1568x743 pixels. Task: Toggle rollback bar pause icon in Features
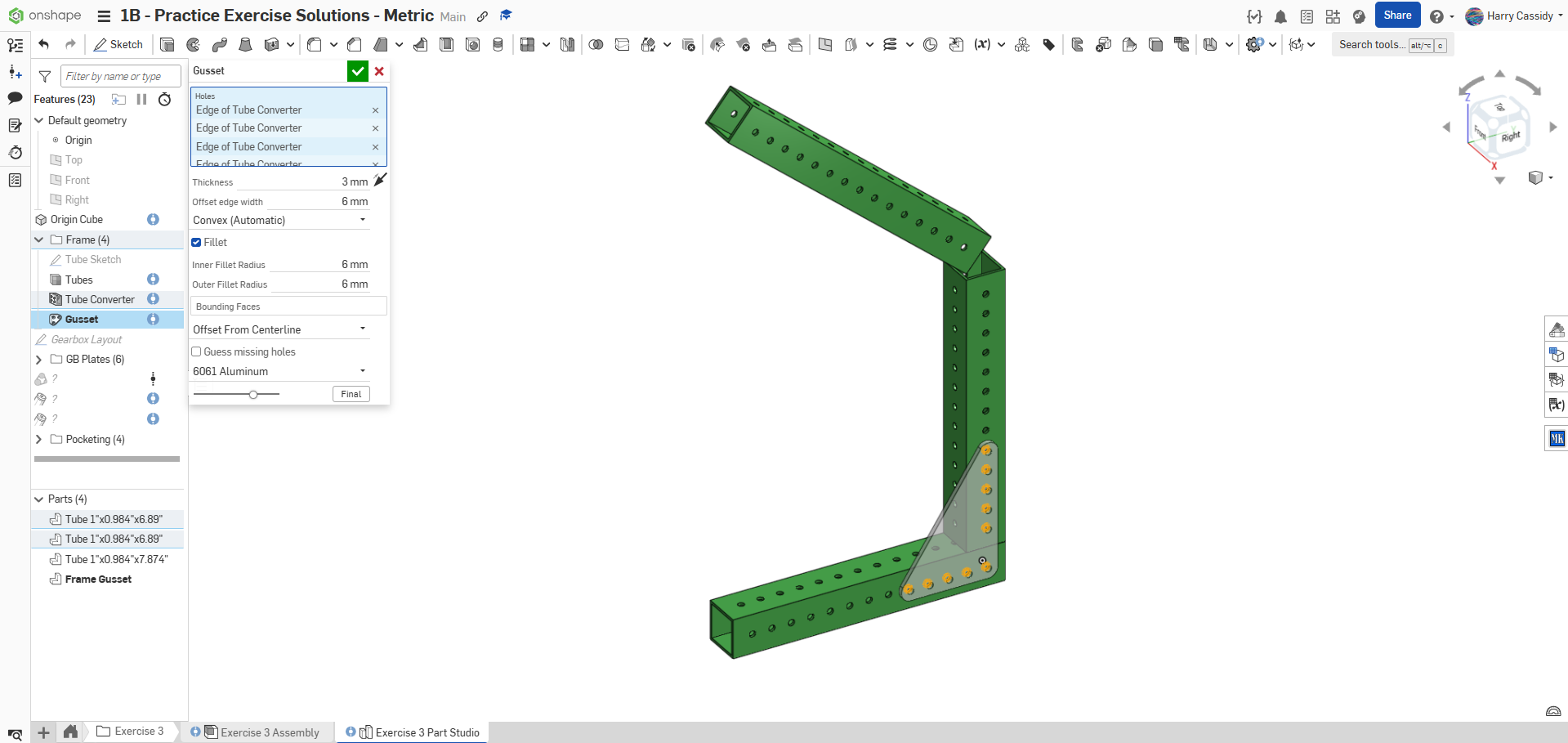[141, 99]
